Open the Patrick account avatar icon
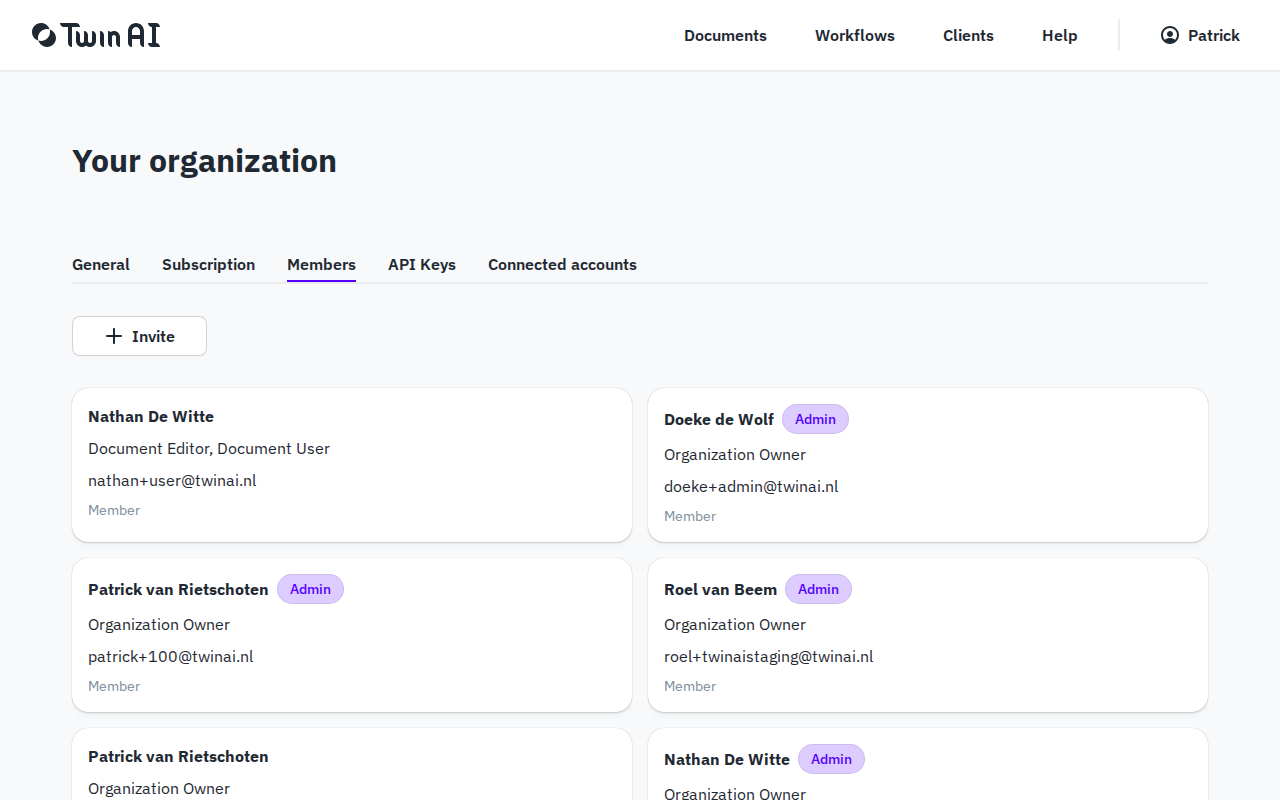This screenshot has width=1280, height=800. 1168,34
